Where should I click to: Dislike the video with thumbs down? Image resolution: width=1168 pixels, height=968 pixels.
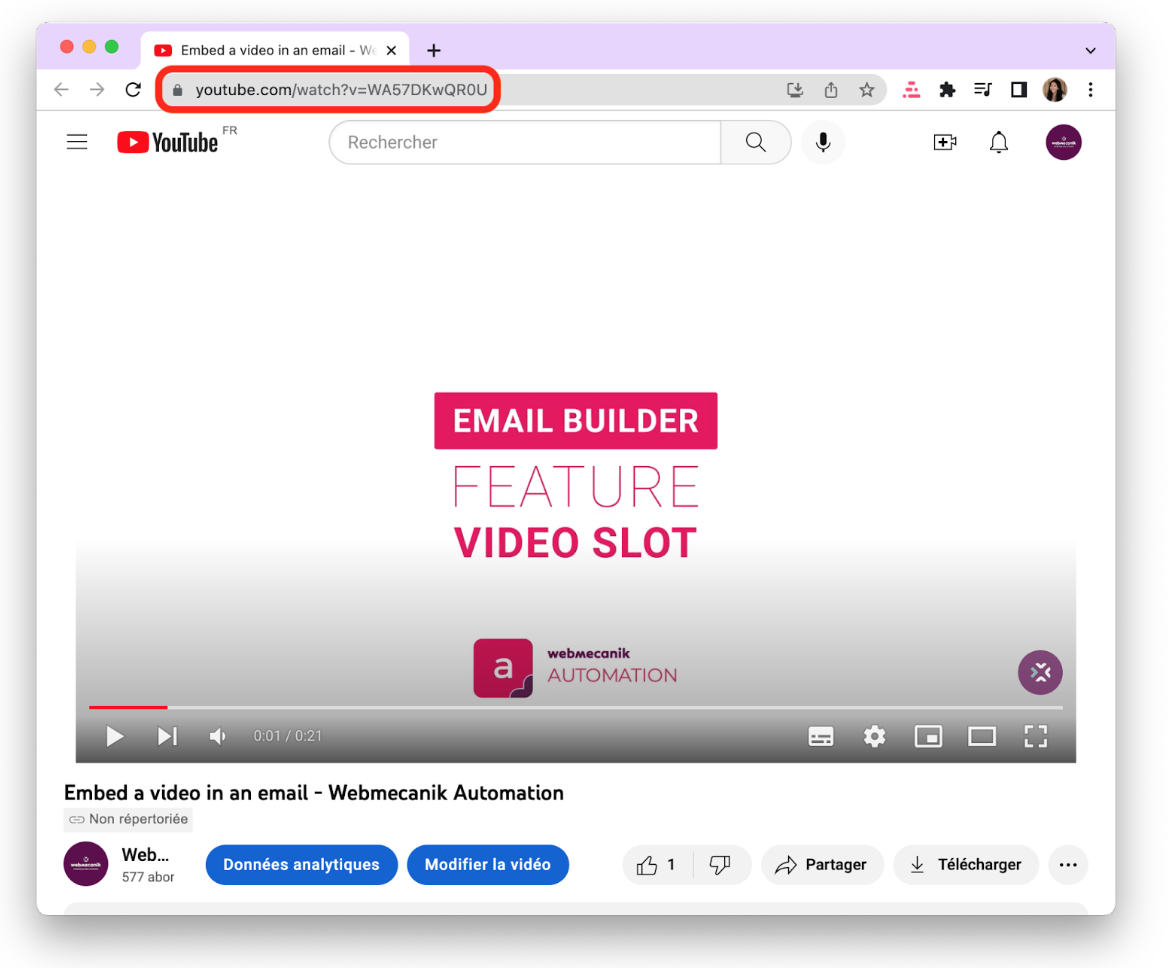tap(720, 864)
